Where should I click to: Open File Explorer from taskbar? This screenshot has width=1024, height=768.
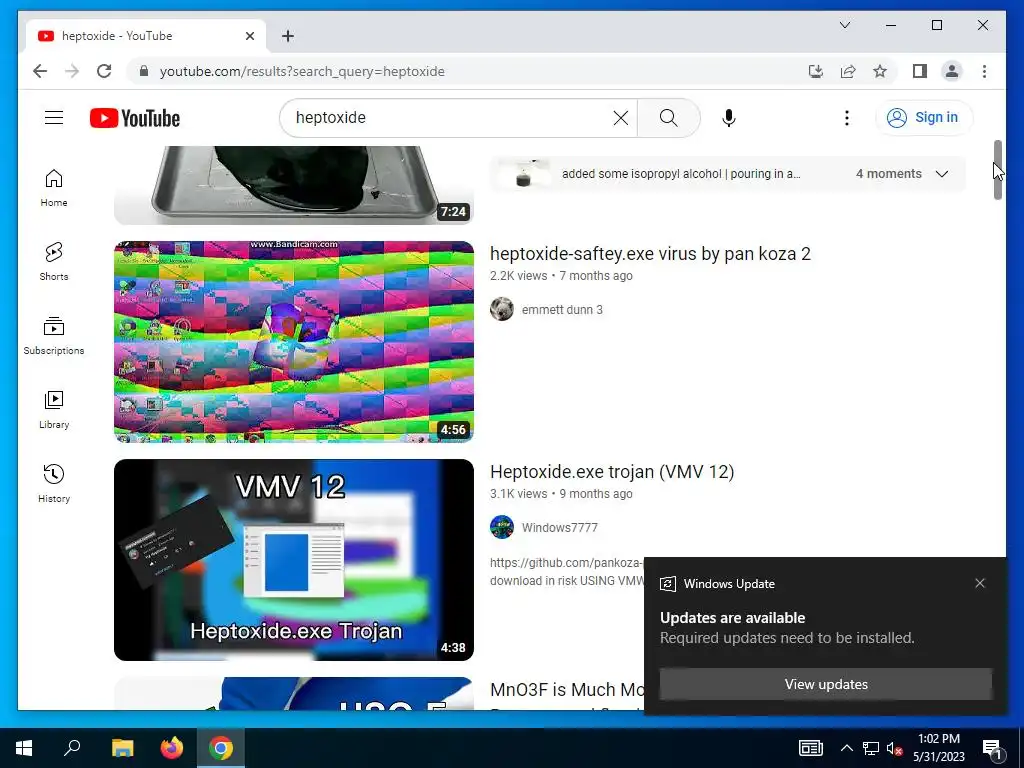(122, 748)
